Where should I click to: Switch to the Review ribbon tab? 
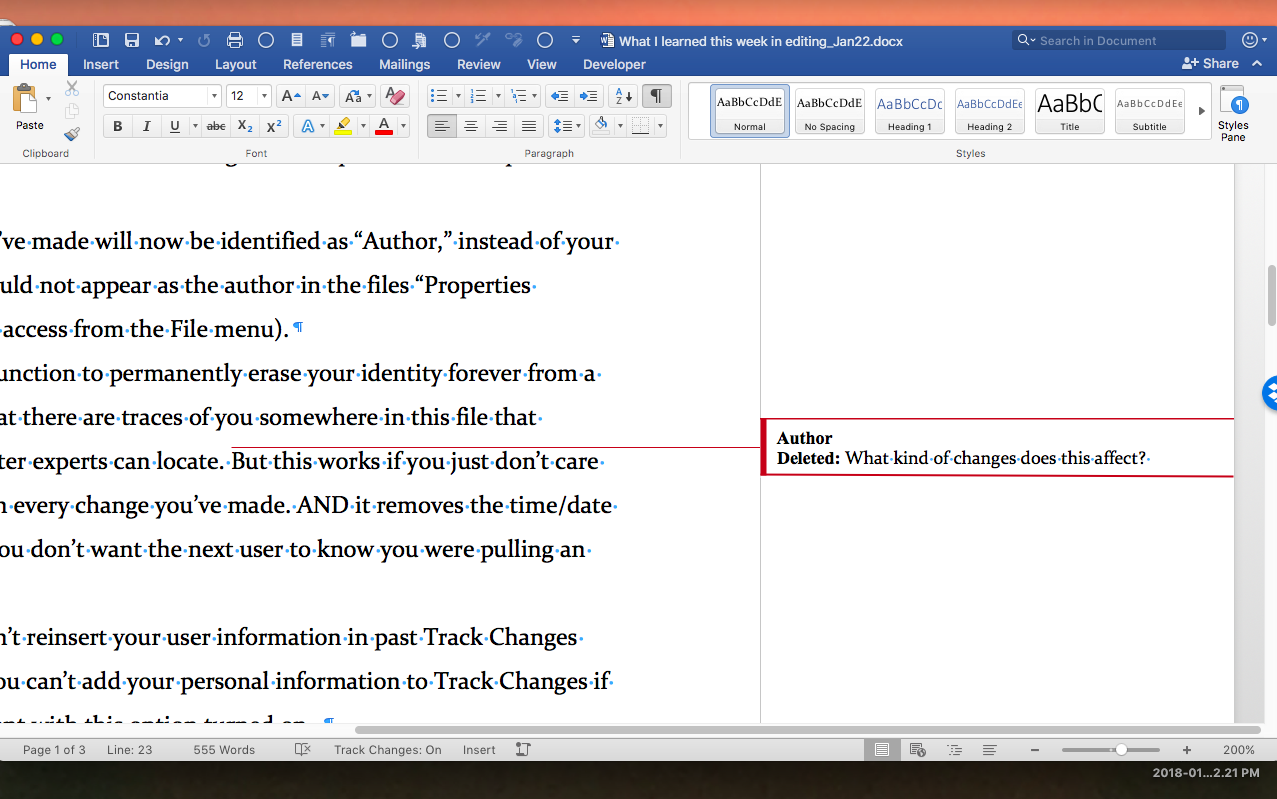[x=478, y=64]
